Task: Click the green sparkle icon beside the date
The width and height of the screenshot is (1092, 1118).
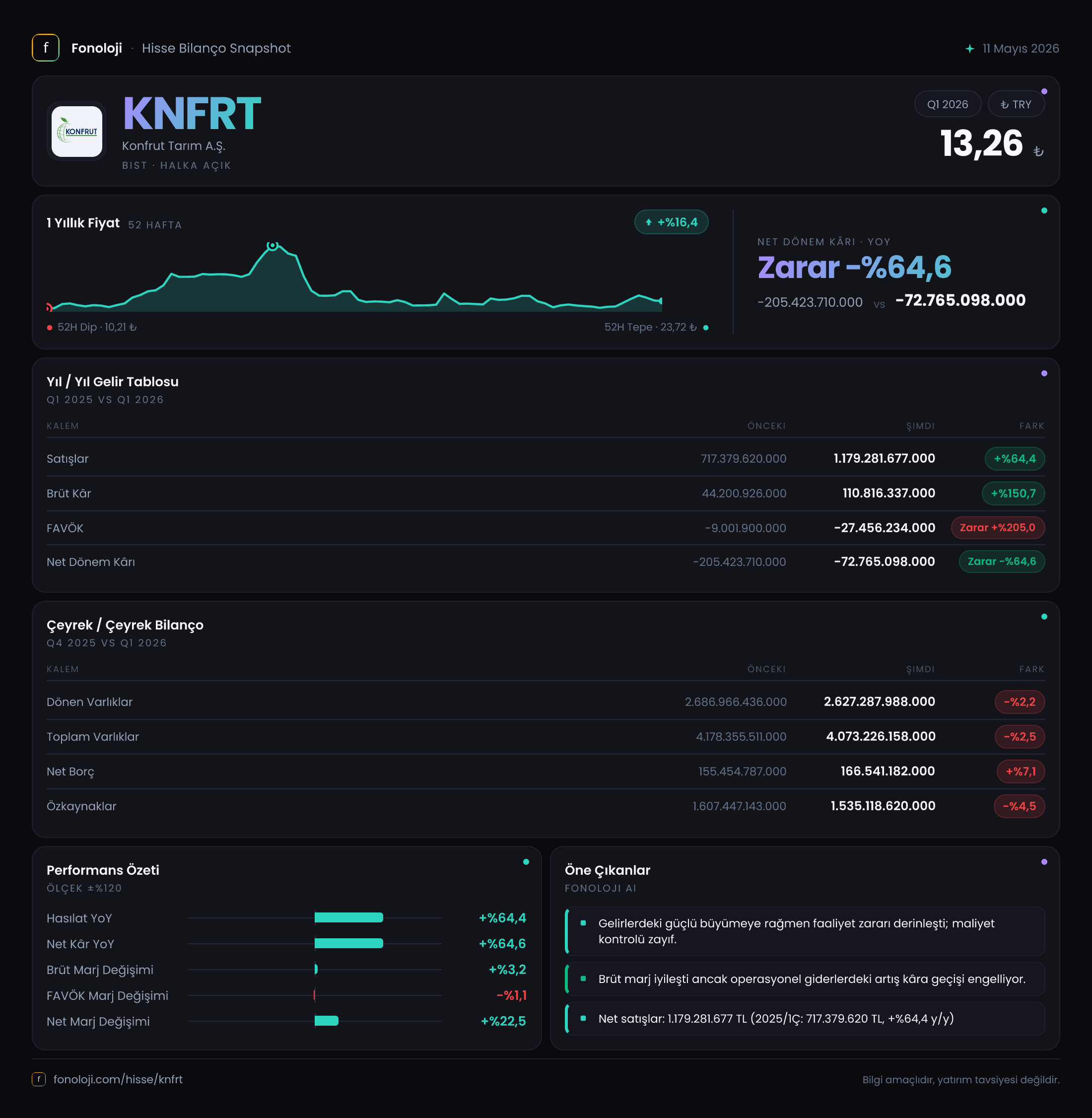Action: 969,49
